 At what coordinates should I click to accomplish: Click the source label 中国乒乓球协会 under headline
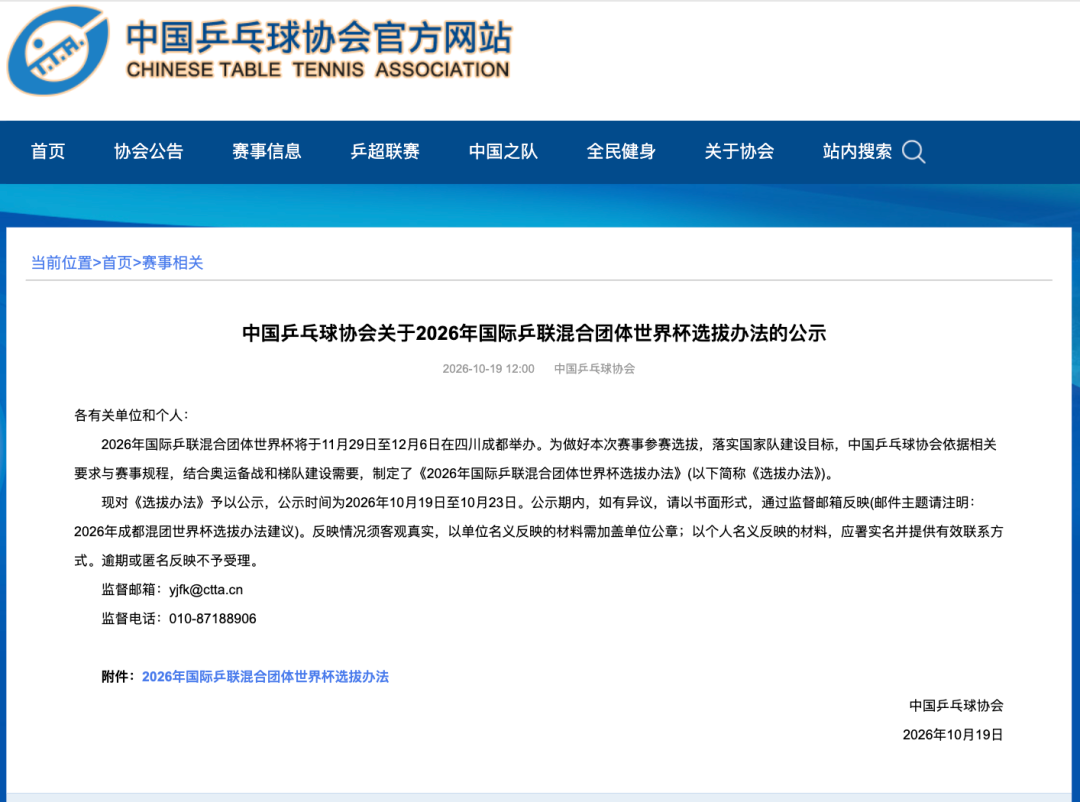pyautogui.click(x=594, y=369)
